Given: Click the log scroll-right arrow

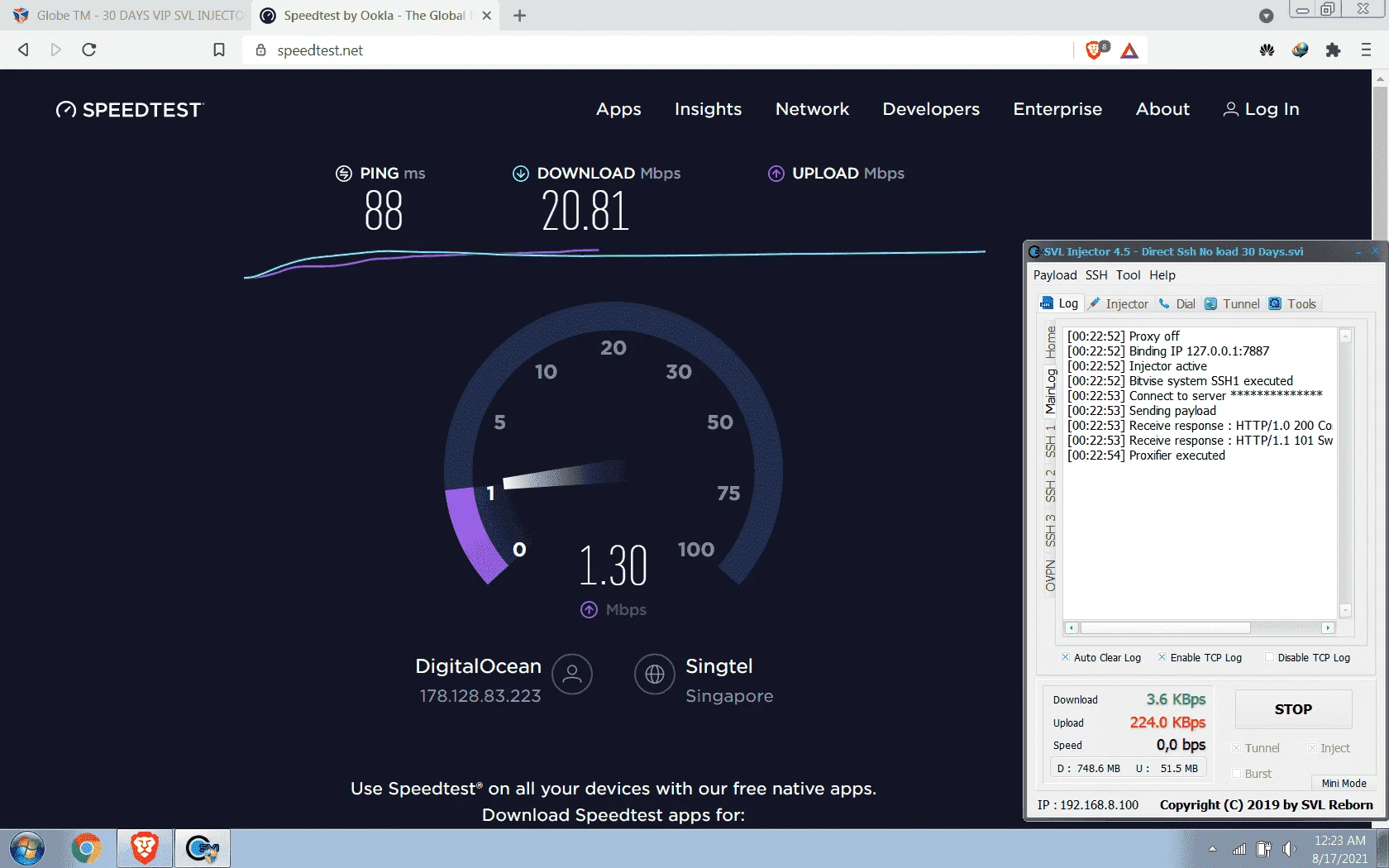Looking at the screenshot, I should [1328, 627].
